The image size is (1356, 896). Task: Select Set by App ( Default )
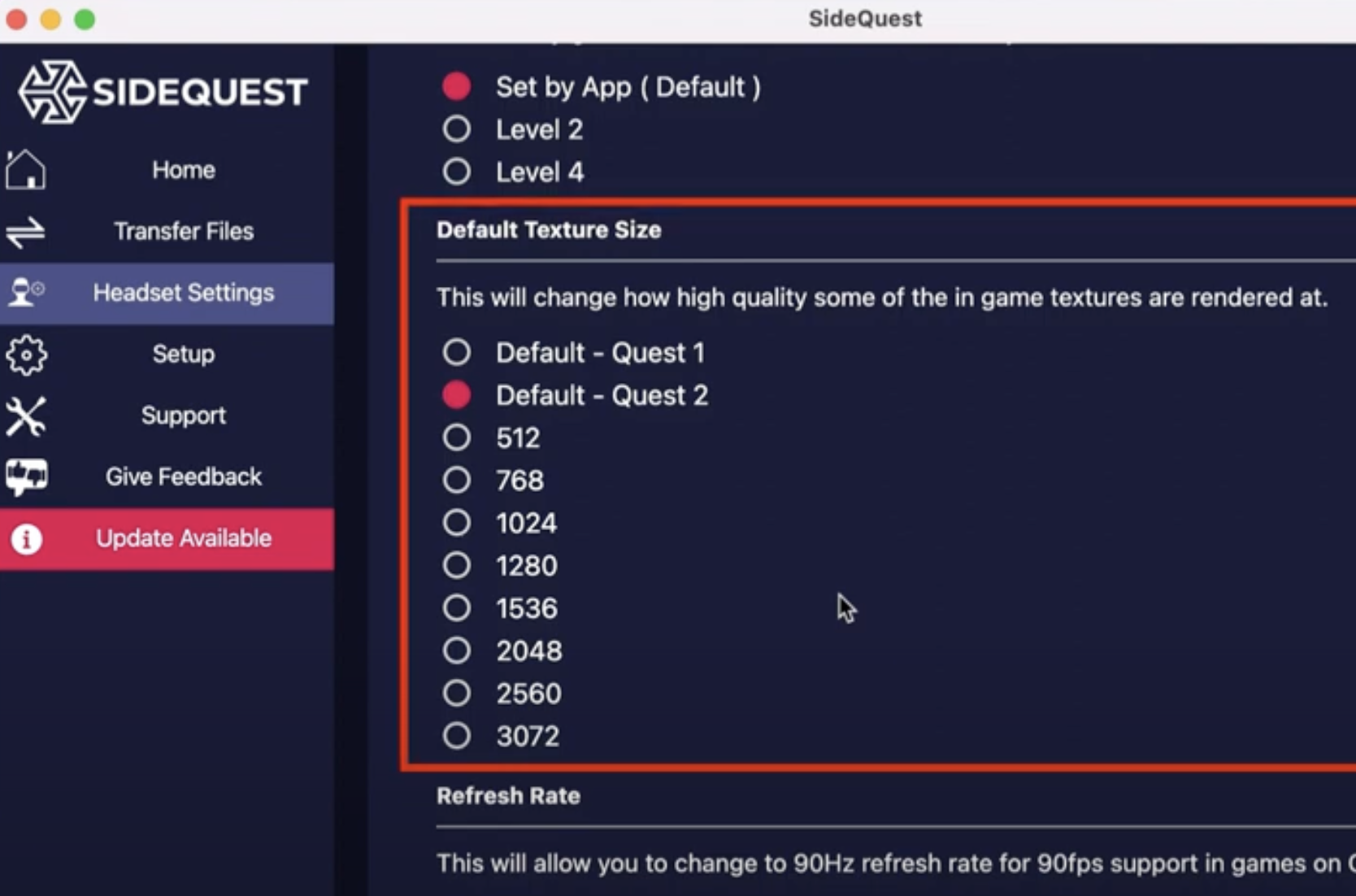pos(456,86)
